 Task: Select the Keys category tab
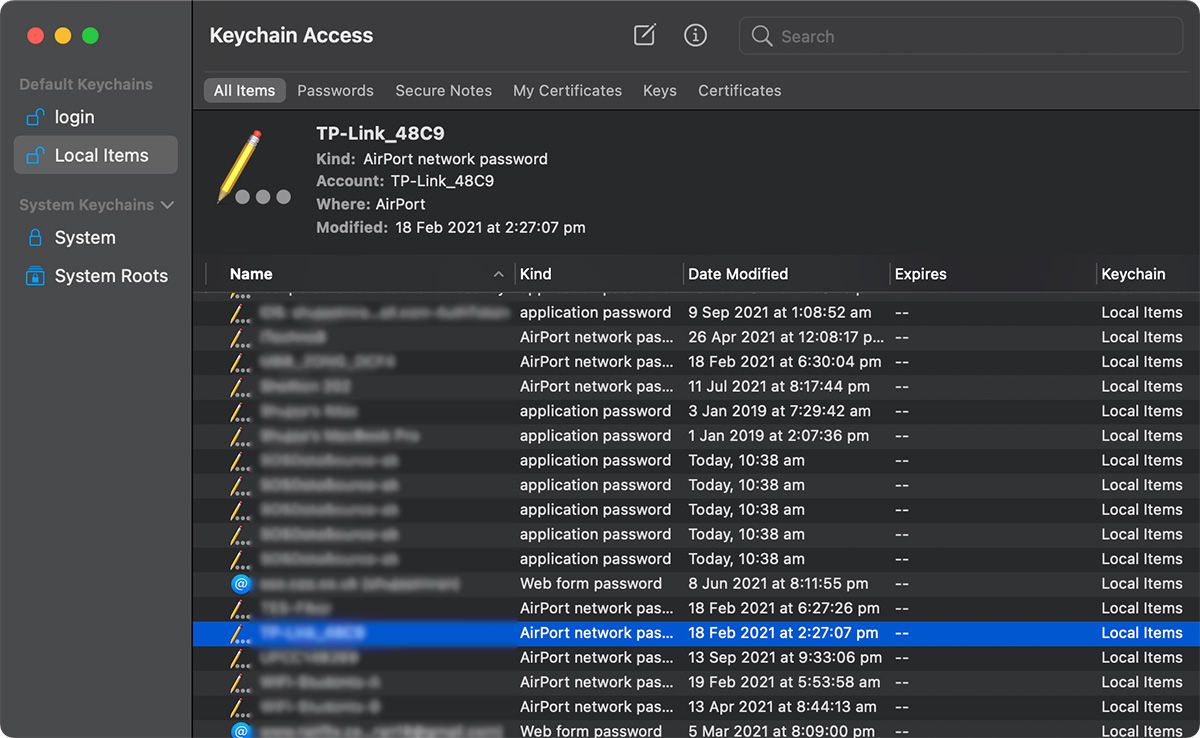point(659,91)
